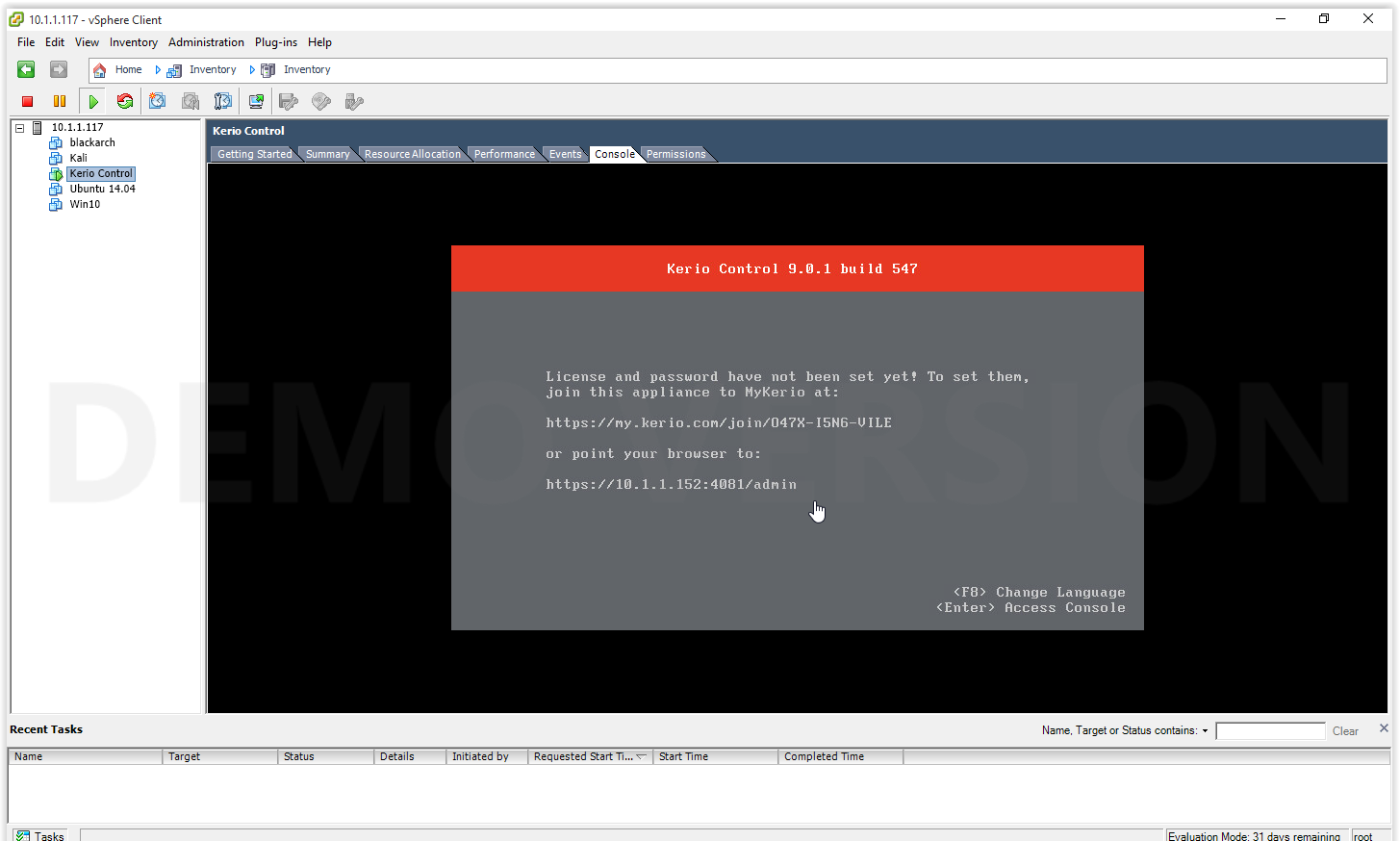Select the Ubuntu 14.04 virtual machine
This screenshot has width=1400, height=841.
tap(102, 189)
